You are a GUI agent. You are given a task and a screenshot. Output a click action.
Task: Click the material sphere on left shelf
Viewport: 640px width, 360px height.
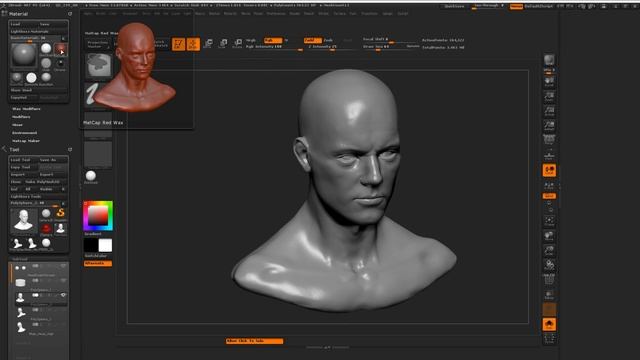91,176
